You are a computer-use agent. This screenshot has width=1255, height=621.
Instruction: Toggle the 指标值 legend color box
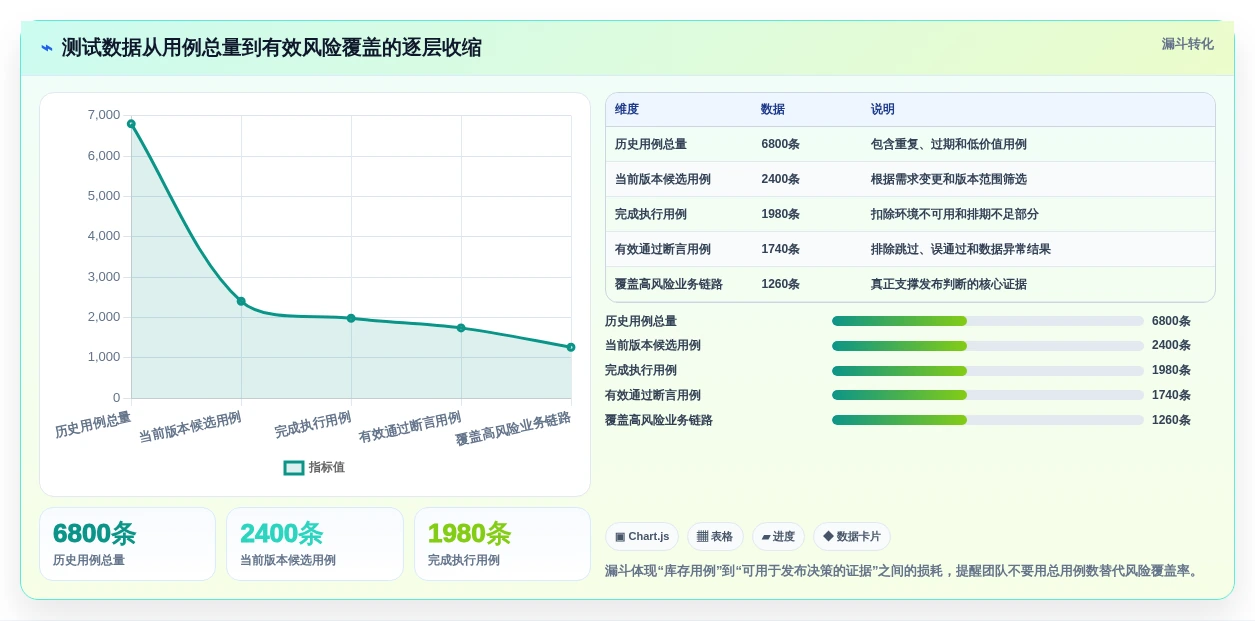(x=294, y=467)
